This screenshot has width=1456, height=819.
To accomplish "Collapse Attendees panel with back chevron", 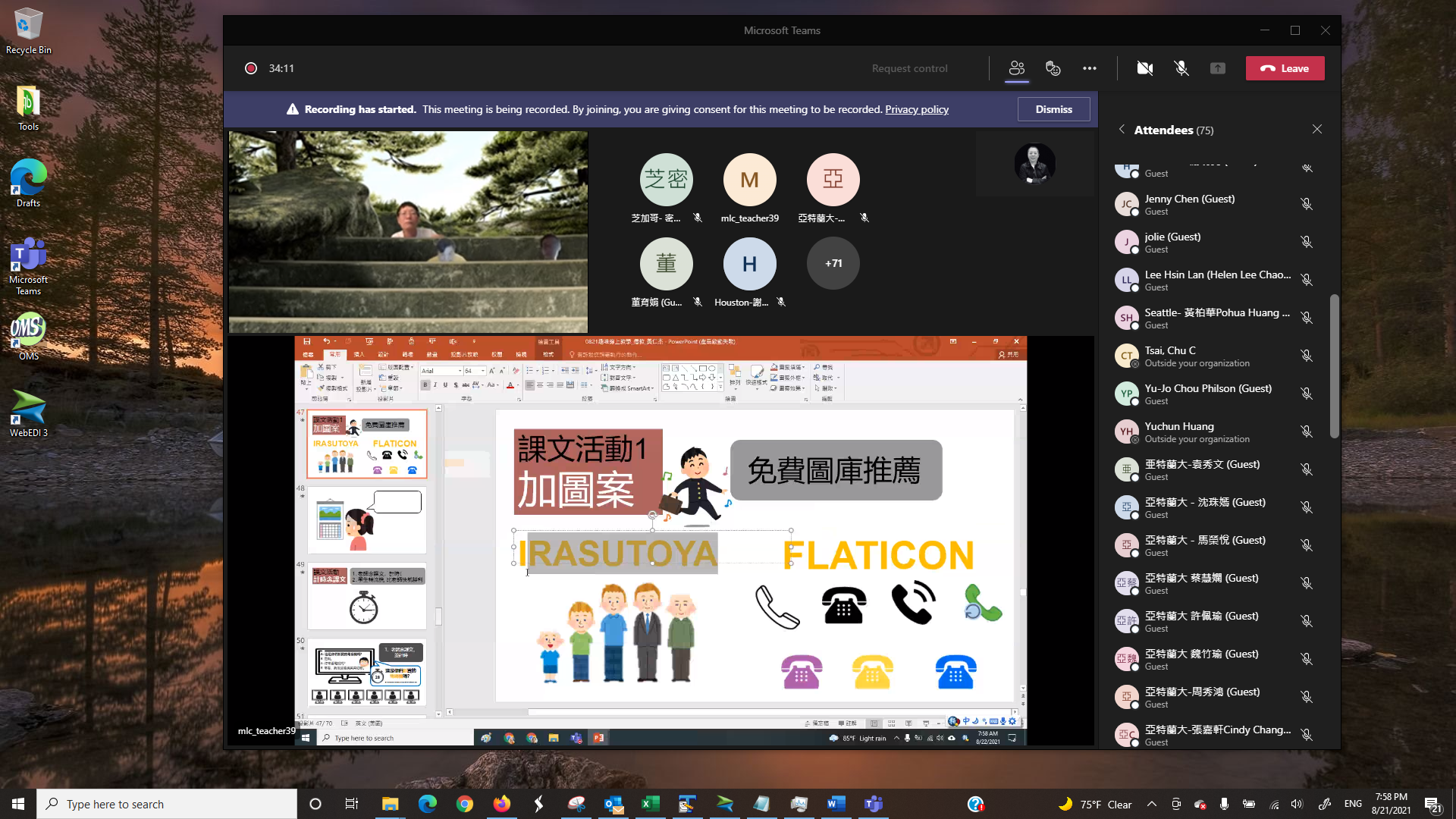I will point(1122,130).
